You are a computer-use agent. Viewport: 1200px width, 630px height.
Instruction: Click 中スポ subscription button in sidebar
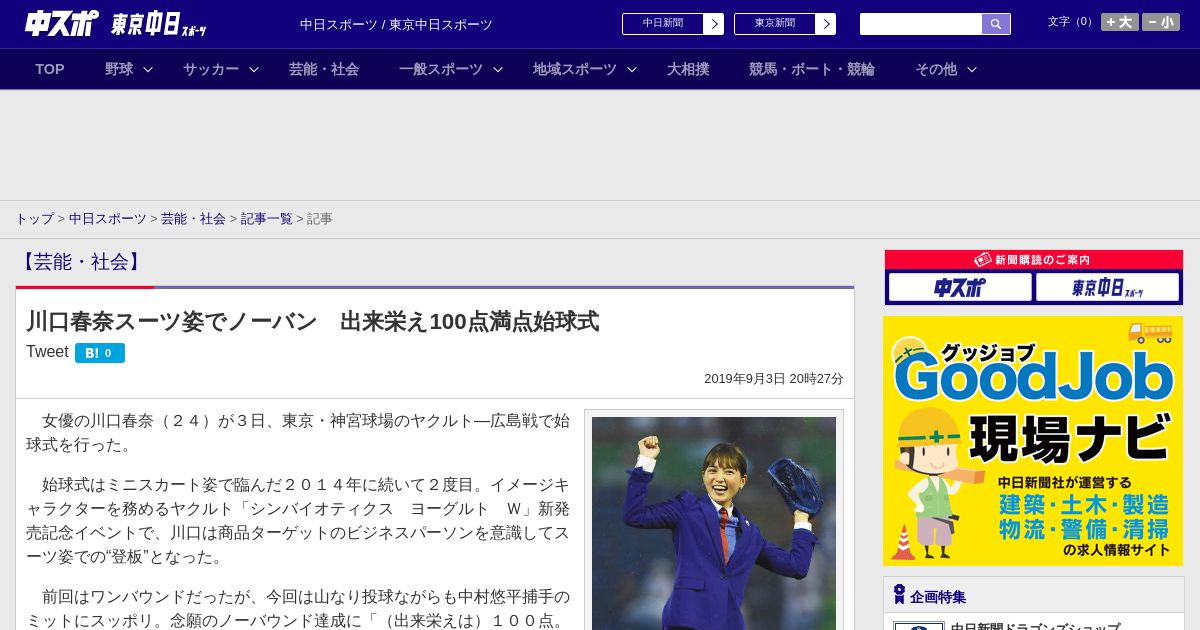click(960, 288)
